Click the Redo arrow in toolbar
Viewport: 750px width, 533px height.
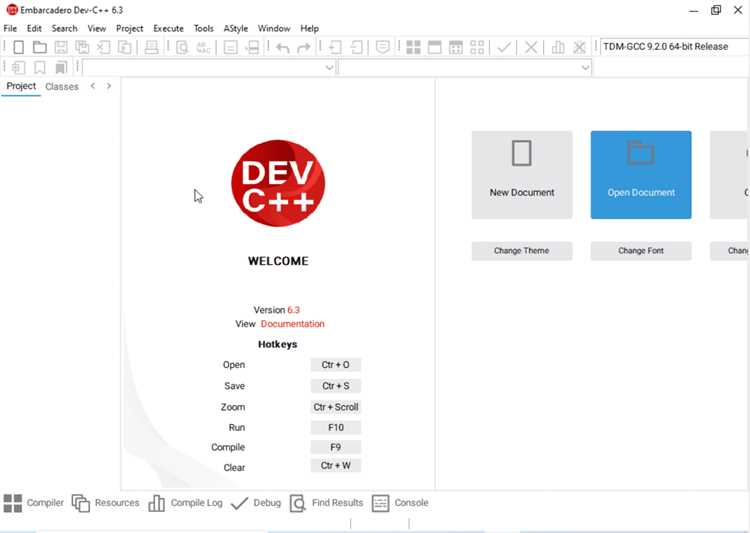coord(304,47)
